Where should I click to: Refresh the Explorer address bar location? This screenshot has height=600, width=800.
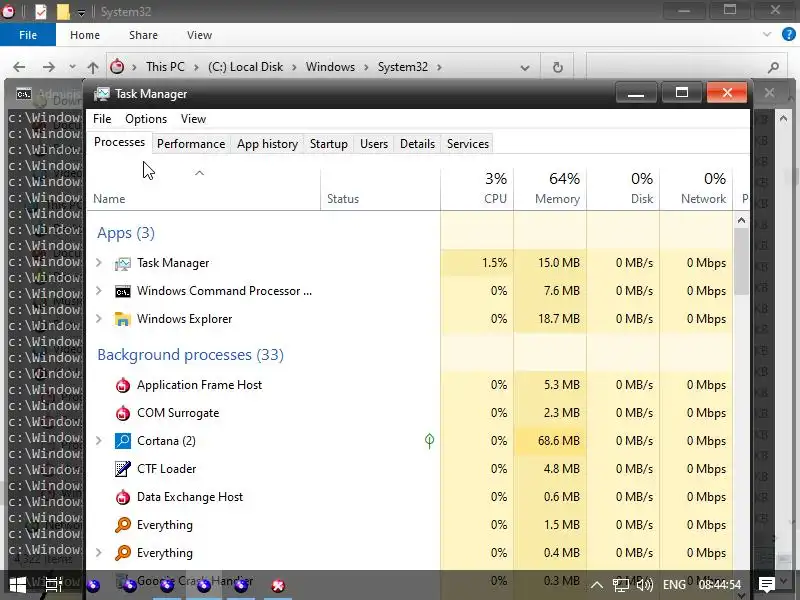(x=558, y=67)
